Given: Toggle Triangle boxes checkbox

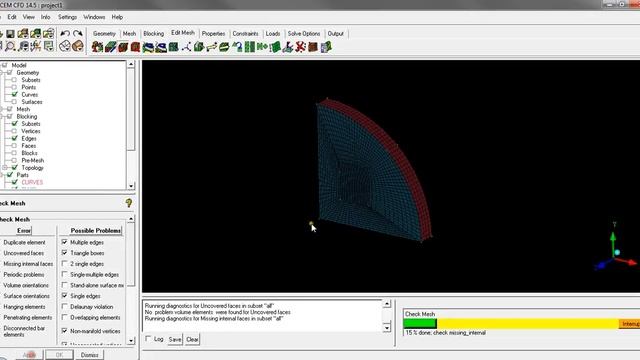Looking at the screenshot, I should [64, 253].
